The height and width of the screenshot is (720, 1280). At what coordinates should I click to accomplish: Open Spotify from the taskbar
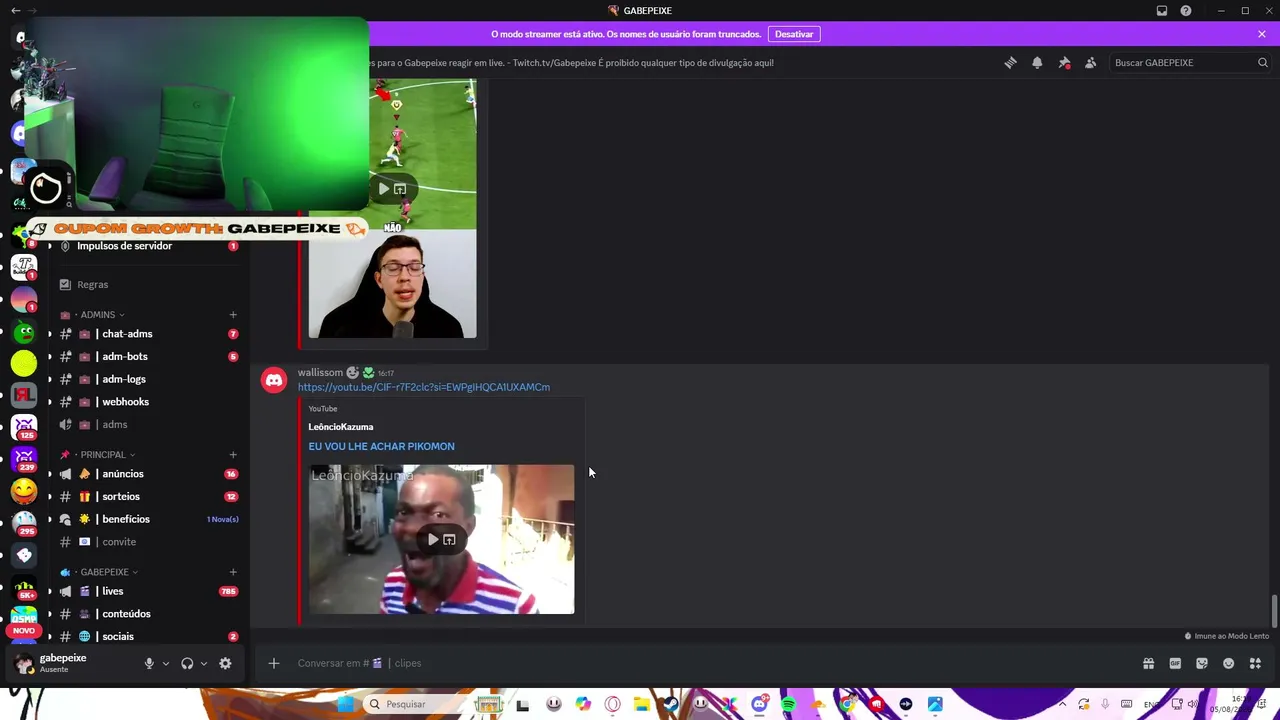(x=788, y=704)
